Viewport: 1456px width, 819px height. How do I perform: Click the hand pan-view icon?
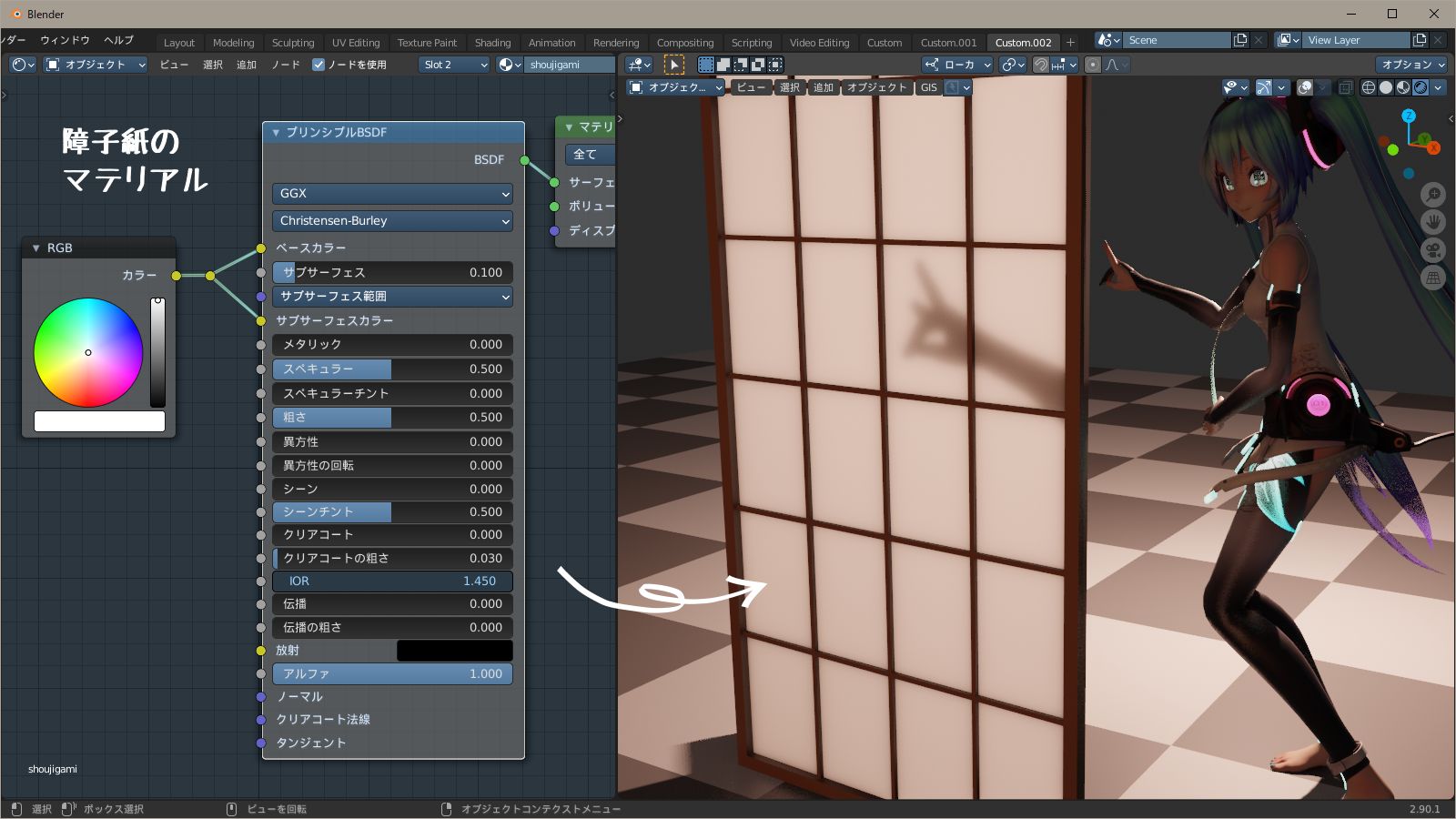(1433, 222)
